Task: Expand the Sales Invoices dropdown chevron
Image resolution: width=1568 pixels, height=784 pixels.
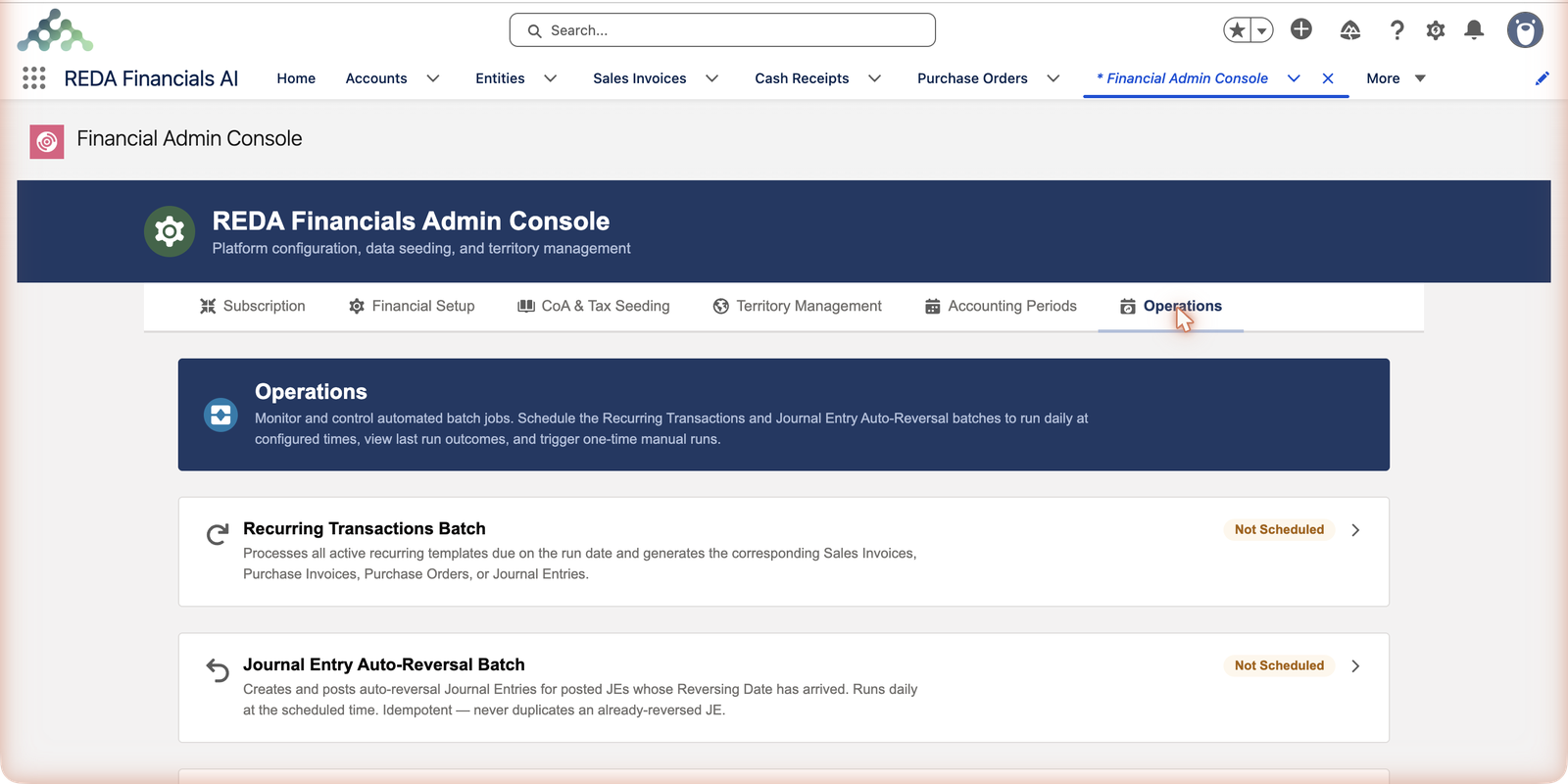Action: 711,78
